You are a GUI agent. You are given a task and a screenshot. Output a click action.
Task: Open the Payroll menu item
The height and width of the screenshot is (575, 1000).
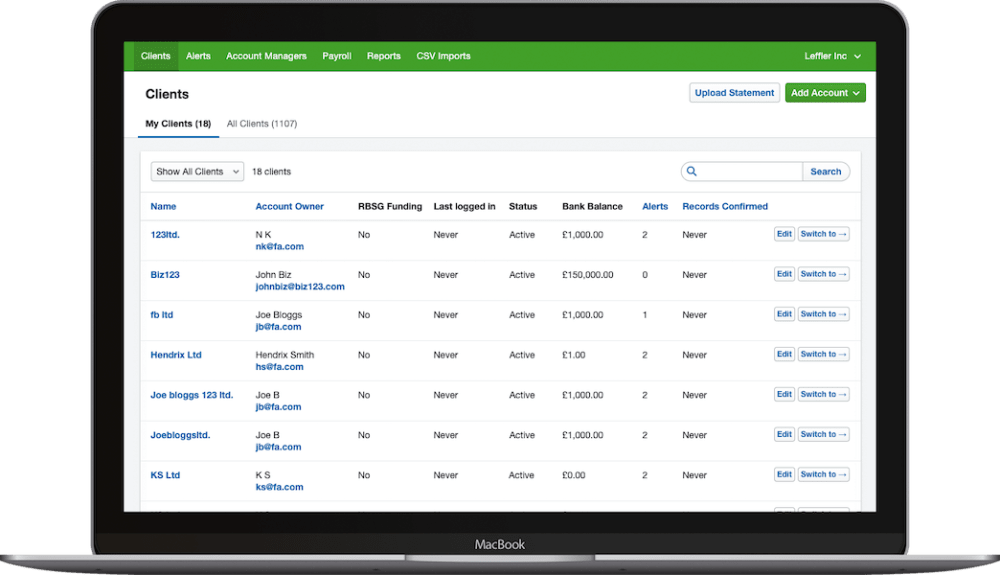tap(336, 56)
